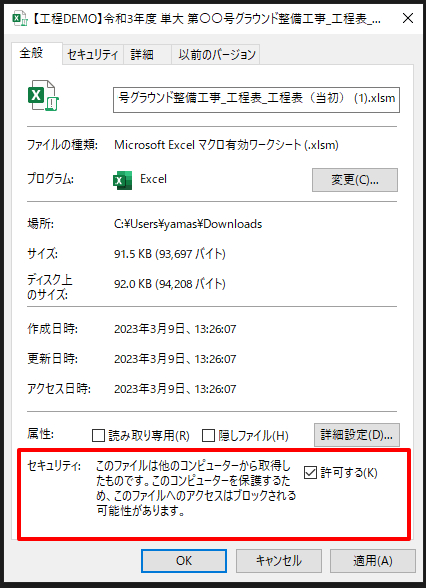This screenshot has width=426, height=588.
Task: Confirm with the OK button
Action: [184, 561]
